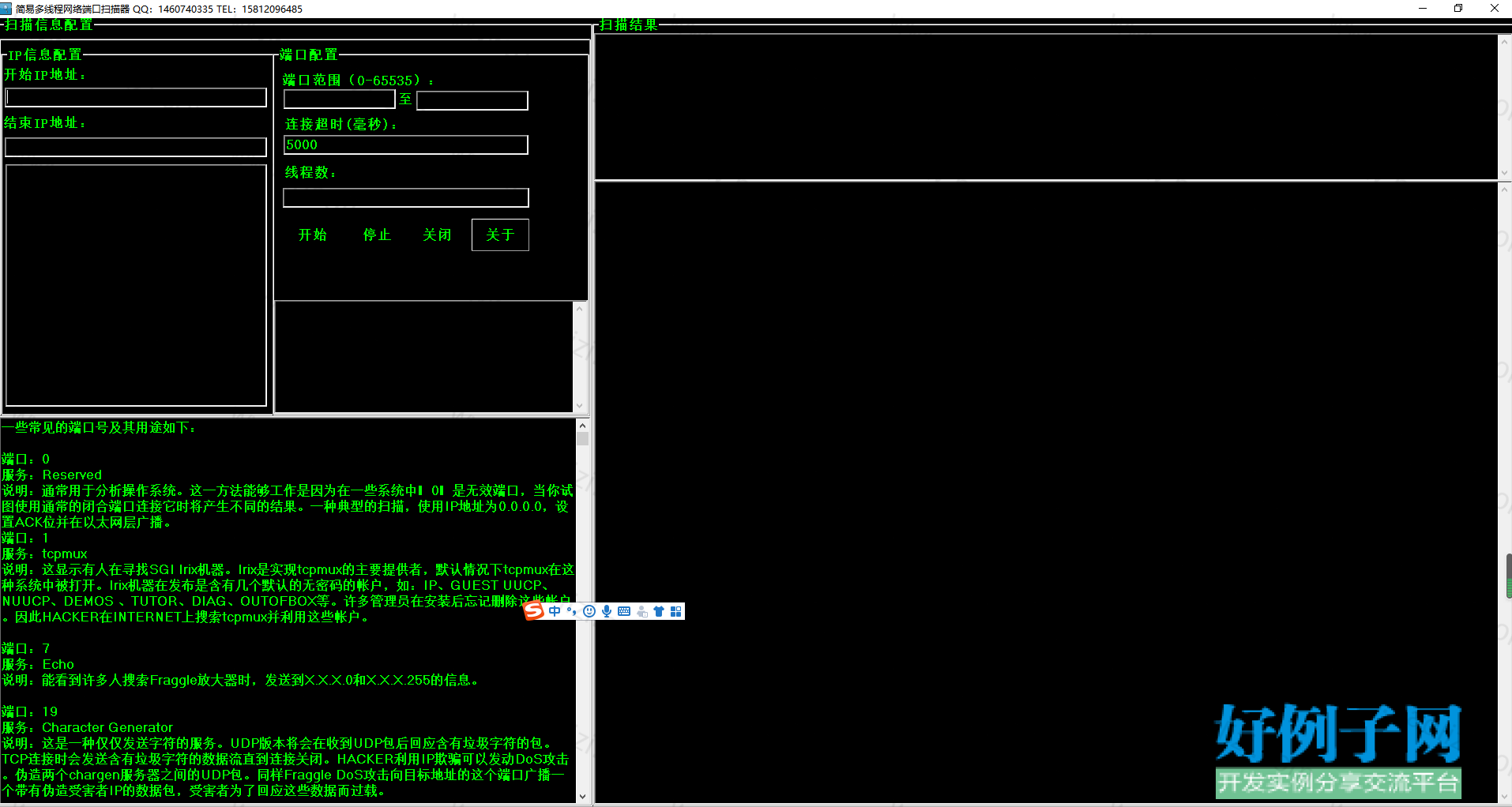Click the text '服务: Reserved'
Image resolution: width=1512 pixels, height=807 pixels.
[52, 475]
